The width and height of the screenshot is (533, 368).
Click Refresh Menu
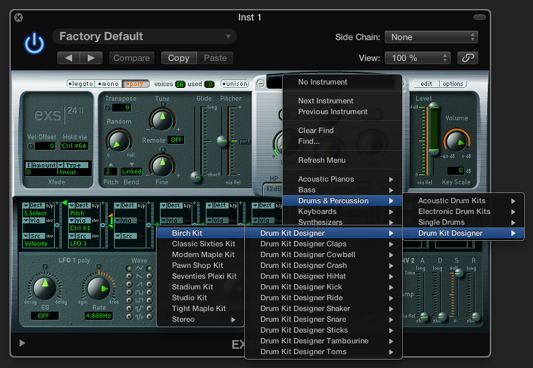(x=342, y=160)
